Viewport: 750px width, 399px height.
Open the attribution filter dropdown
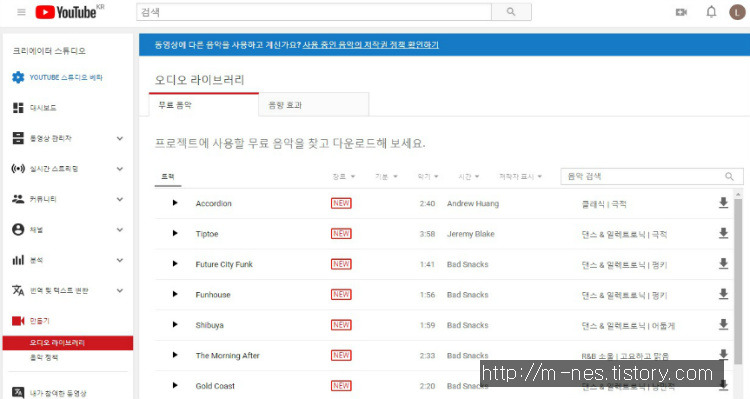[x=520, y=177]
